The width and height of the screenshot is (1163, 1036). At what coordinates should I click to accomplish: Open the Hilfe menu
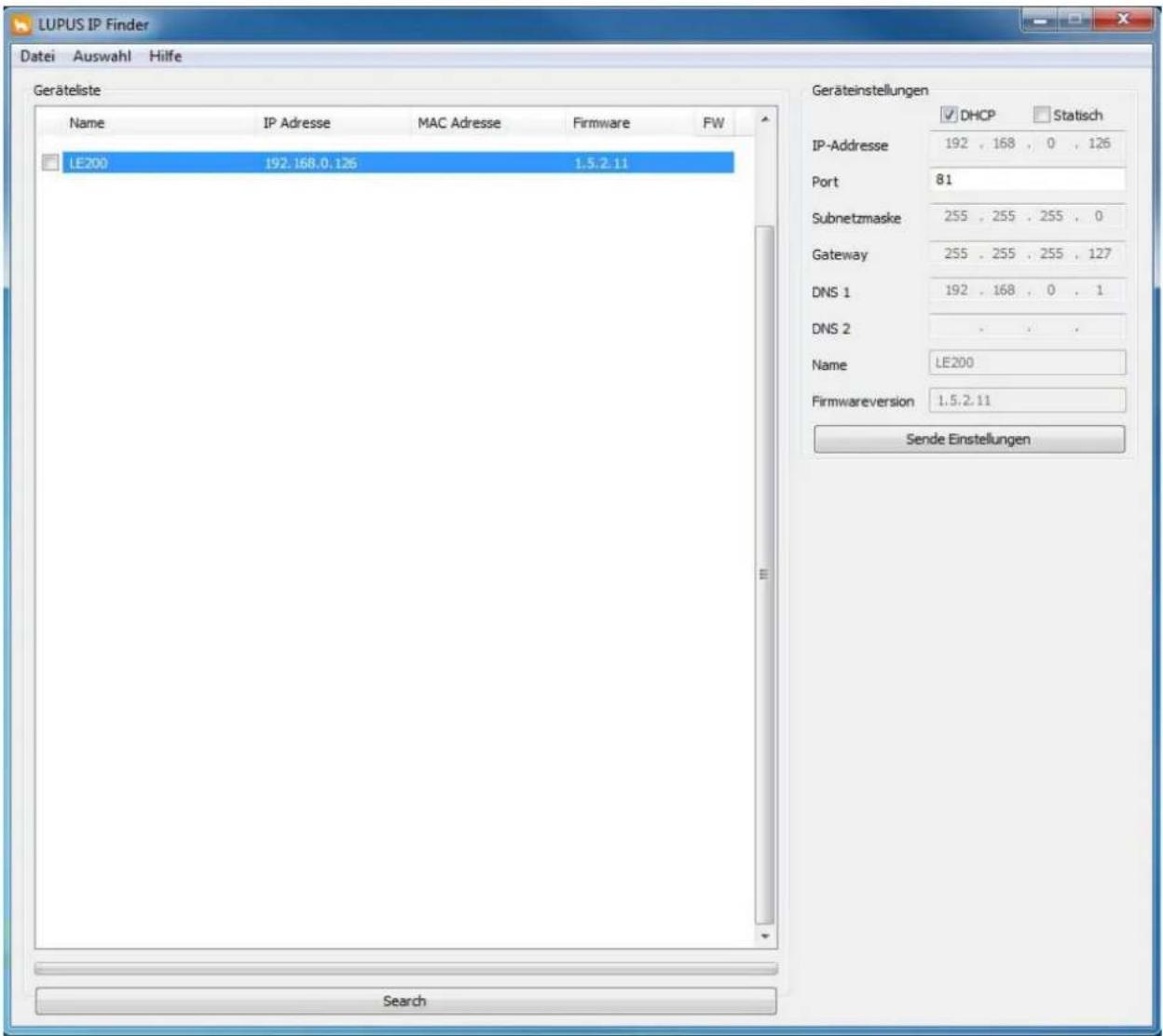click(165, 56)
